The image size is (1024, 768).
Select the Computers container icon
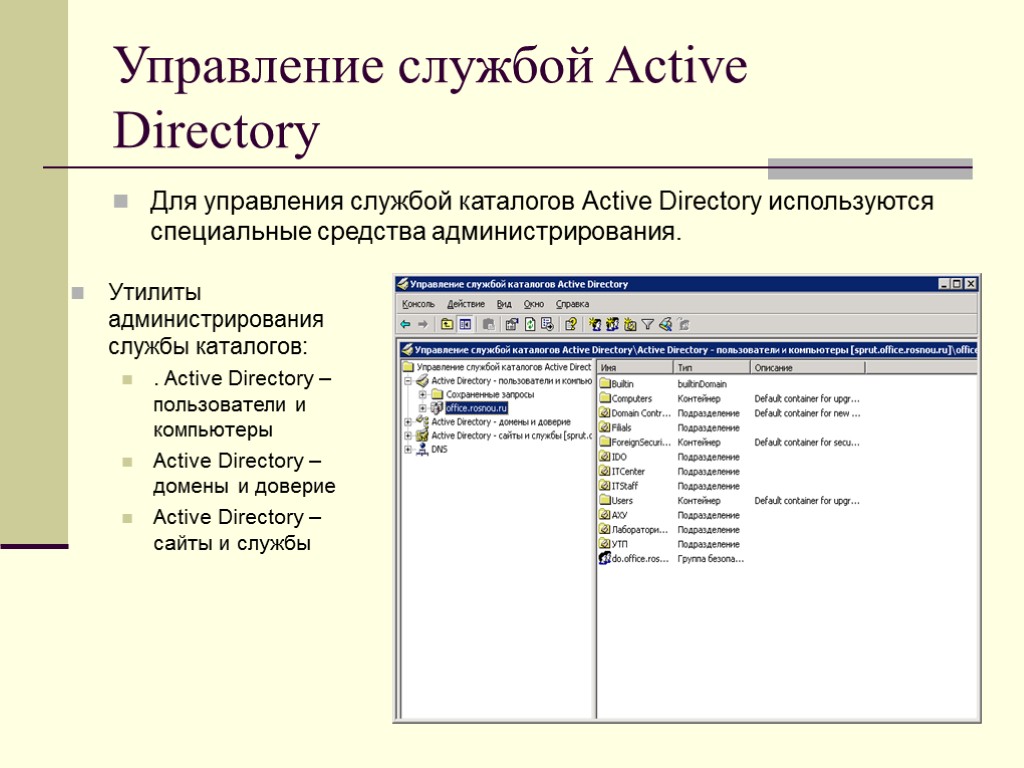coord(605,398)
